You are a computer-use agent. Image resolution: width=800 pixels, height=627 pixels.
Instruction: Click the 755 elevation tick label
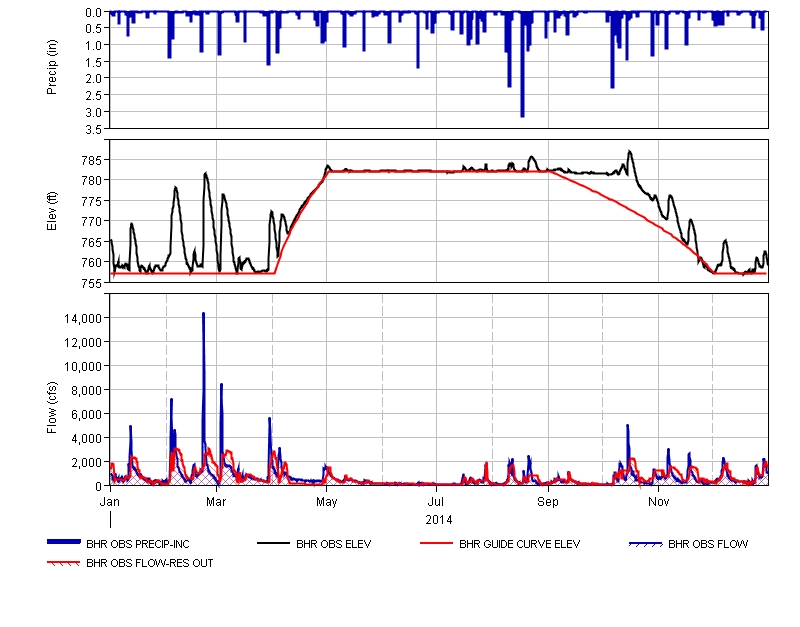tap(92, 283)
